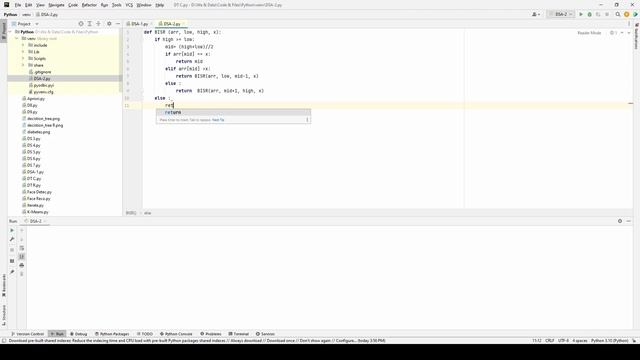Click the 4 spaces indent in status bar
Screen dimensions: 640x360
click(580, 340)
